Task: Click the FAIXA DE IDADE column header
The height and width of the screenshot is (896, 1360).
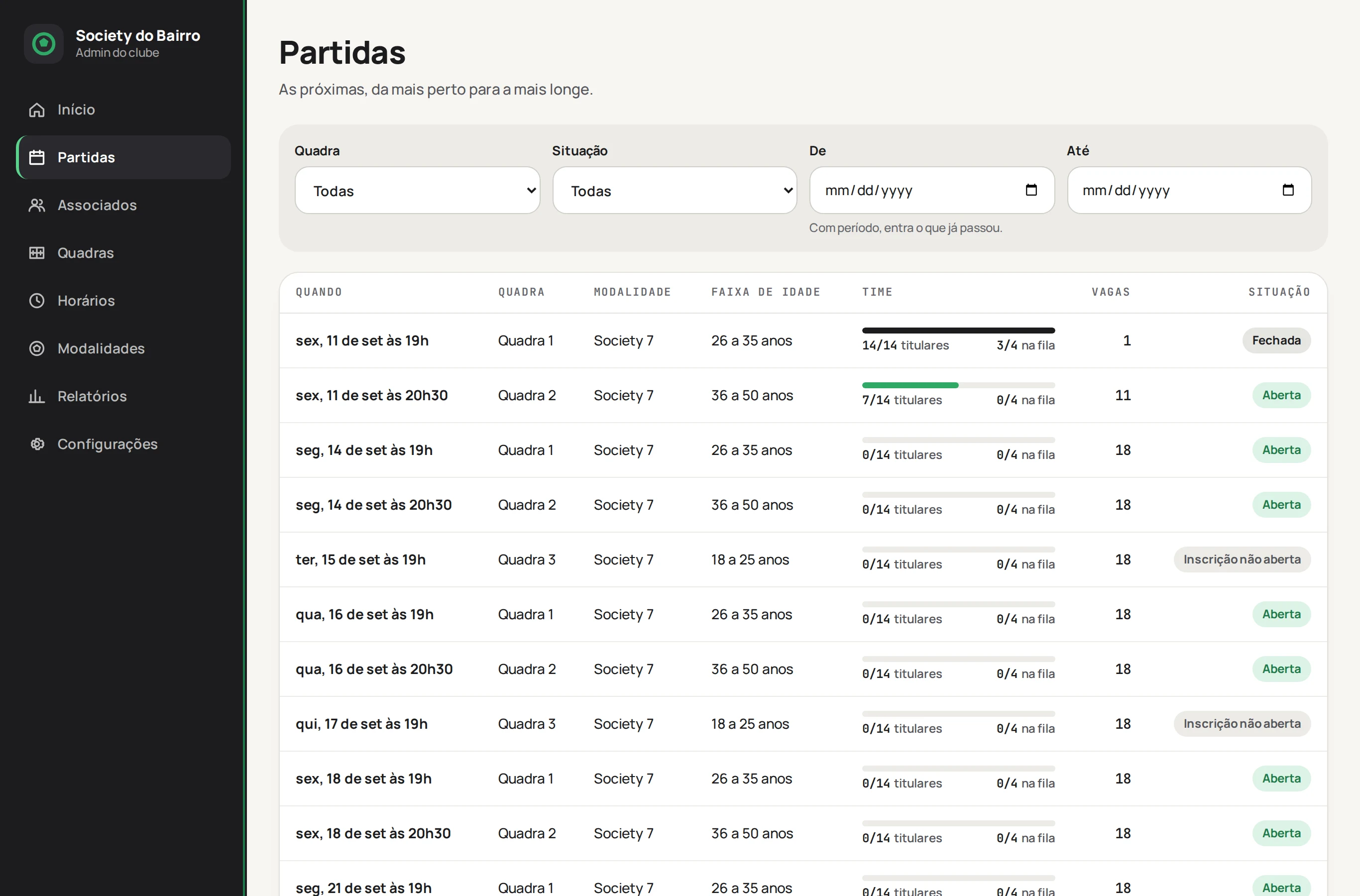Action: point(766,292)
